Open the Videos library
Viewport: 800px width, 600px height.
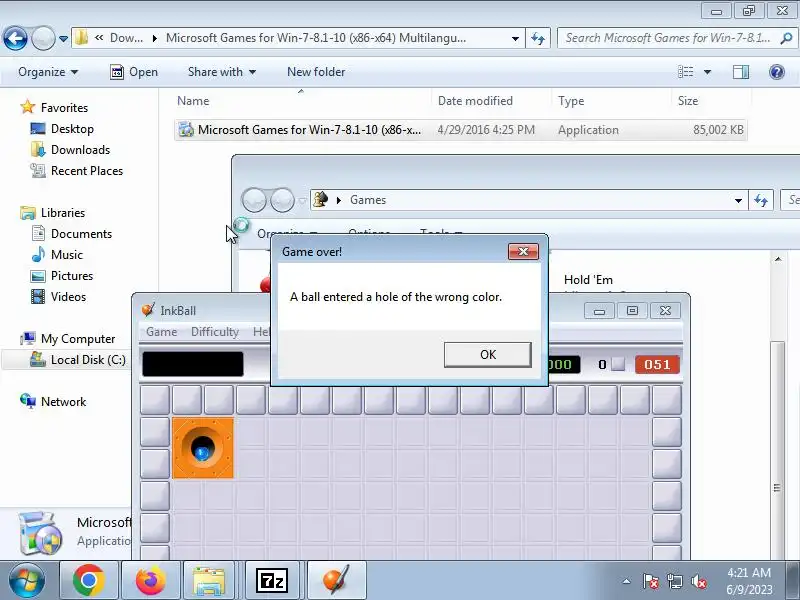[68, 296]
